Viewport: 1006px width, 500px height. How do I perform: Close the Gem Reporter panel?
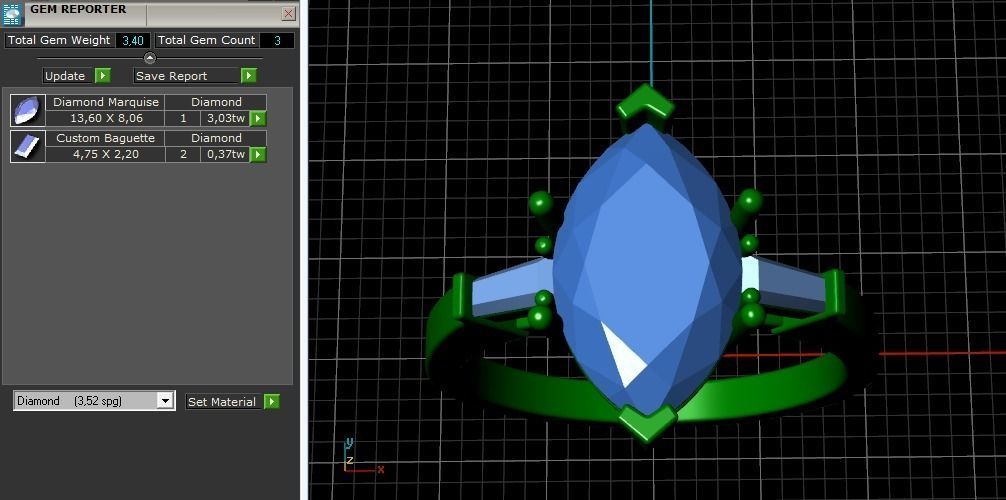click(x=289, y=13)
